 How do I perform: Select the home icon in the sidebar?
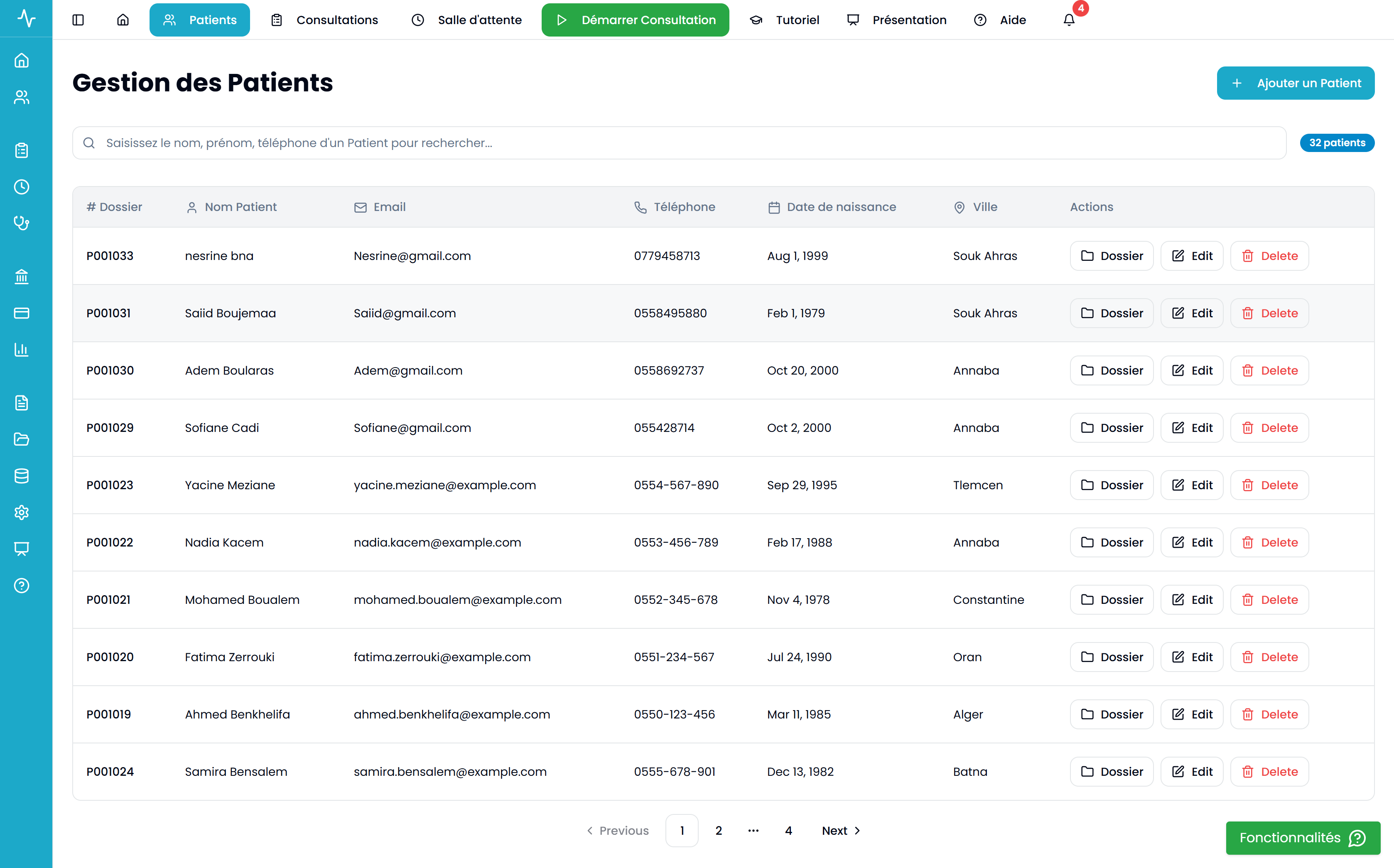tap(21, 61)
